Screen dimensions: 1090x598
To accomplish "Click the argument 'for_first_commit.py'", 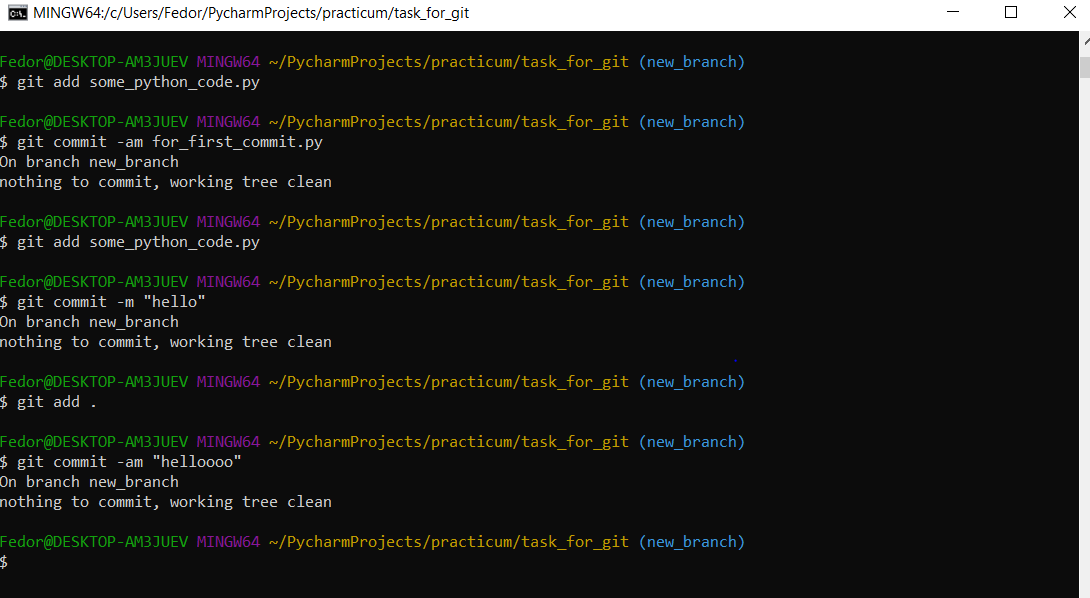I will pyautogui.click(x=235, y=141).
